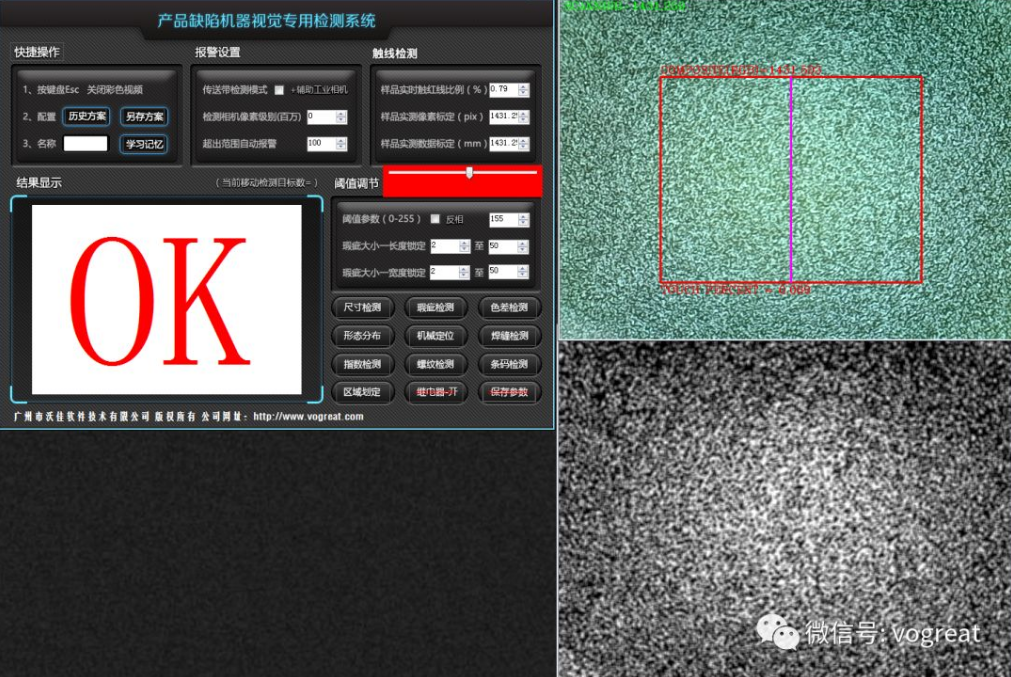Increase the 阈值参数 value using its spinner
The width and height of the screenshot is (1011, 677).
click(x=522, y=216)
